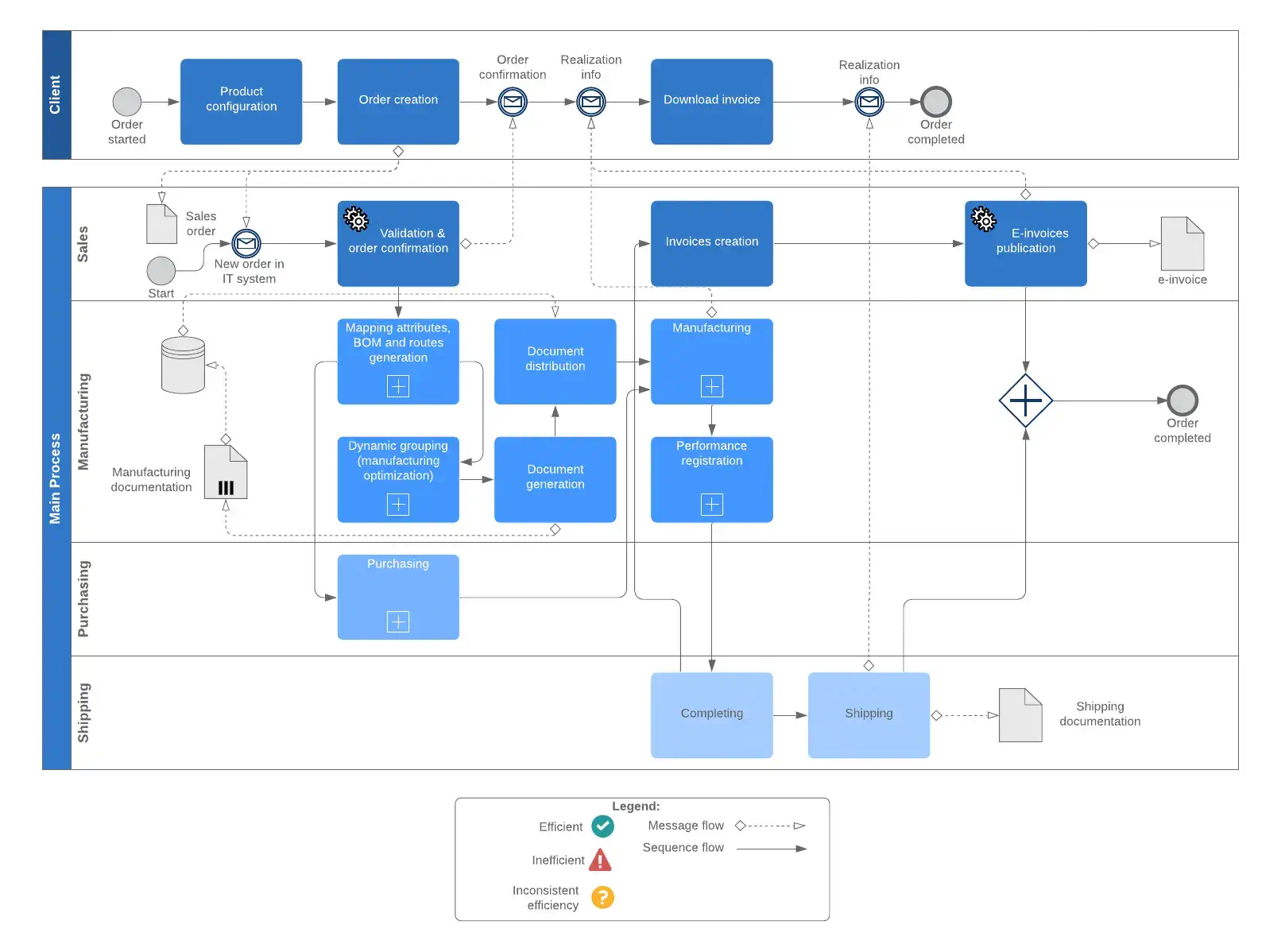This screenshot has width=1285, height=952.
Task: Click the Manufacturing documentation document icon
Action: (225, 472)
